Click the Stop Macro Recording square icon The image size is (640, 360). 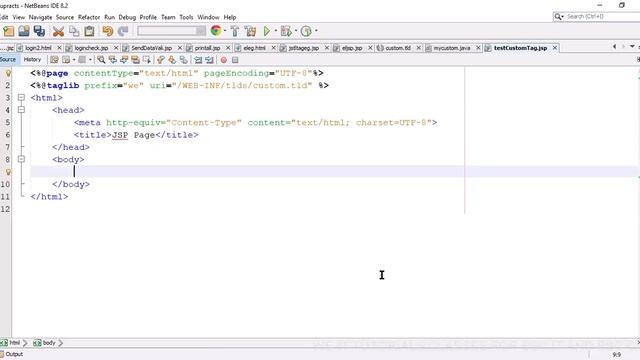click(235, 60)
